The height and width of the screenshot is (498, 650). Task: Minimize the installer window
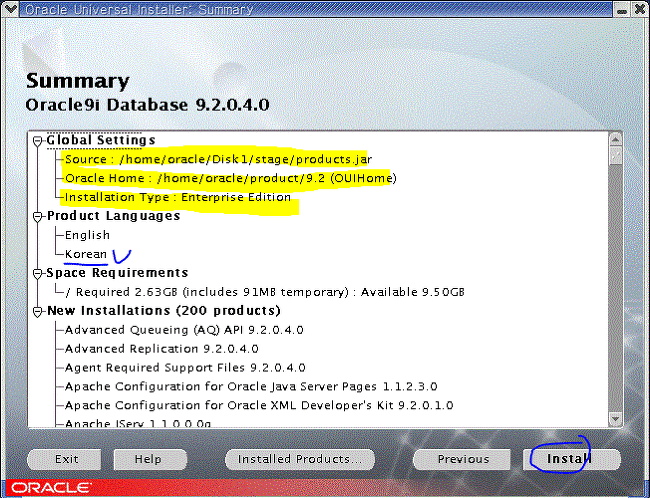click(x=621, y=9)
